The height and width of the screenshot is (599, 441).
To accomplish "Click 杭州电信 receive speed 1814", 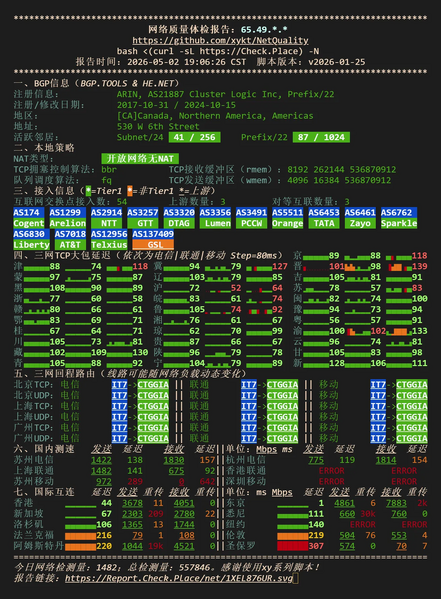I will point(386,460).
